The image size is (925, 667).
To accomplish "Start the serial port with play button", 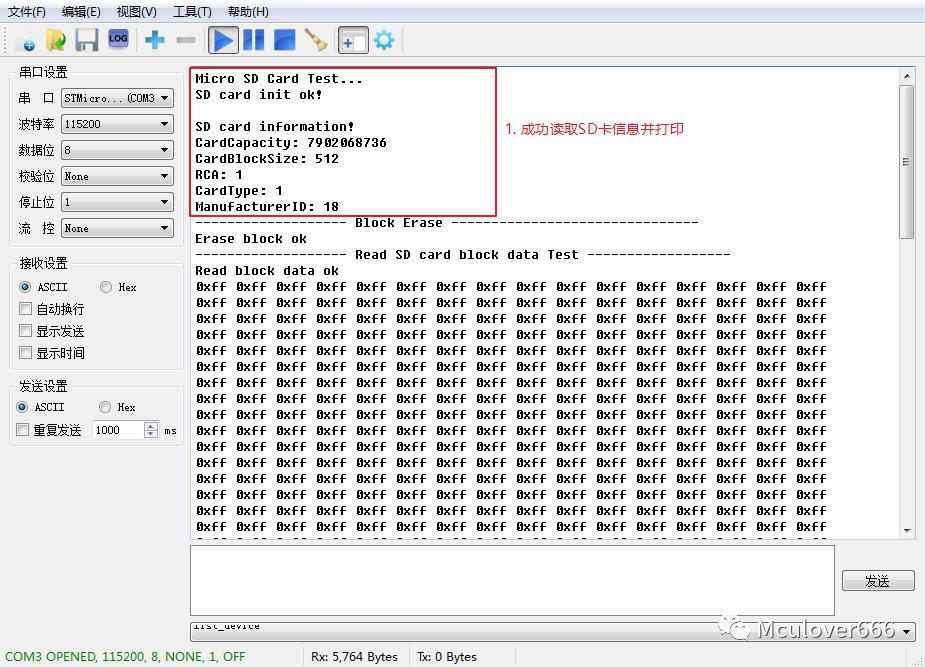I will point(224,40).
